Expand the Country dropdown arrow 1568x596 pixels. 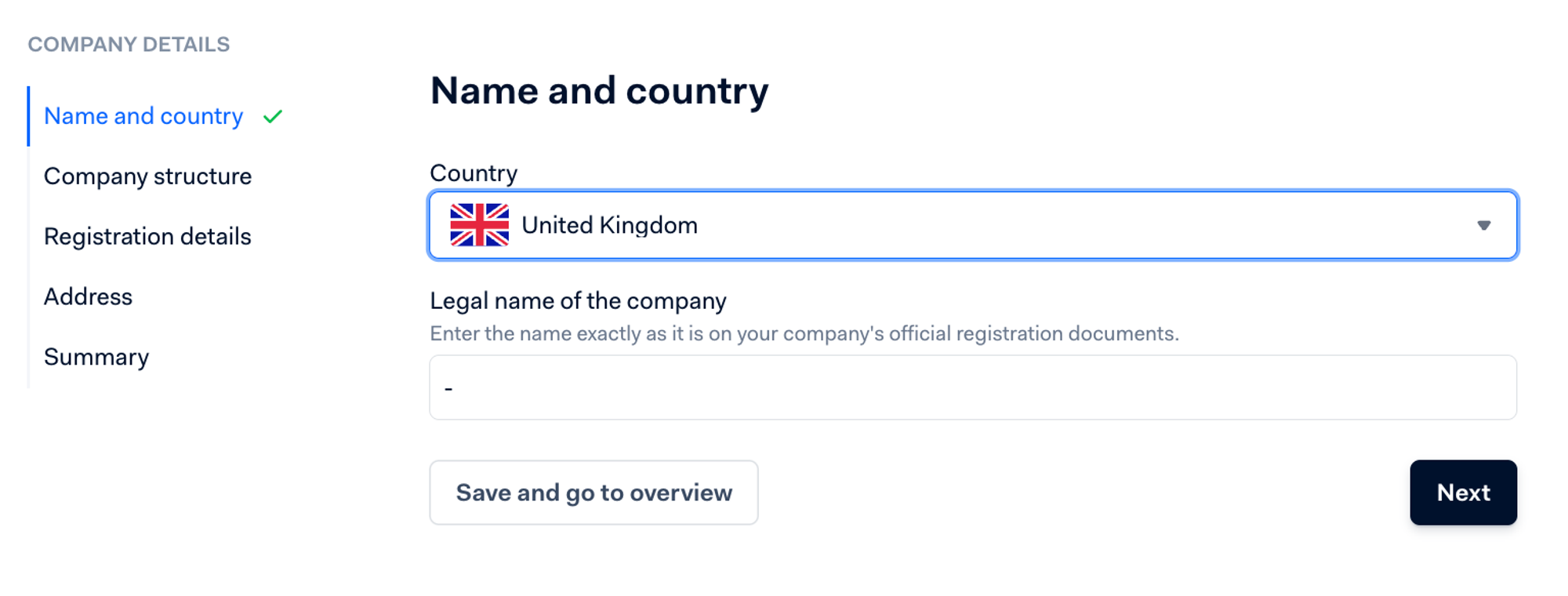coord(1483,226)
